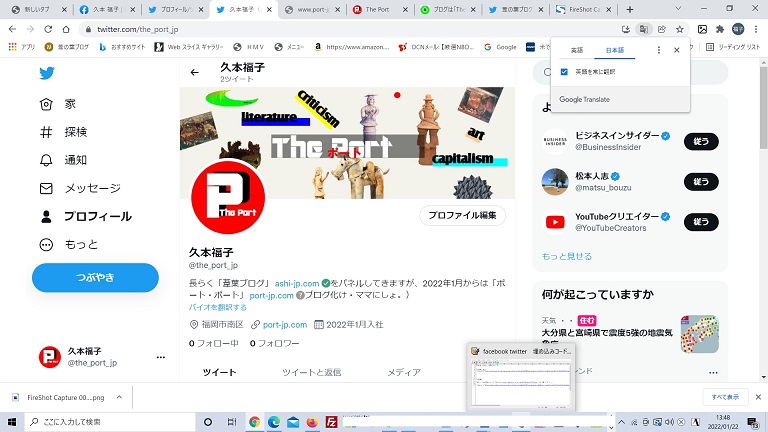This screenshot has height=432, width=768.
Task: Switch to ツイートと返信 tab
Action: [312, 373]
